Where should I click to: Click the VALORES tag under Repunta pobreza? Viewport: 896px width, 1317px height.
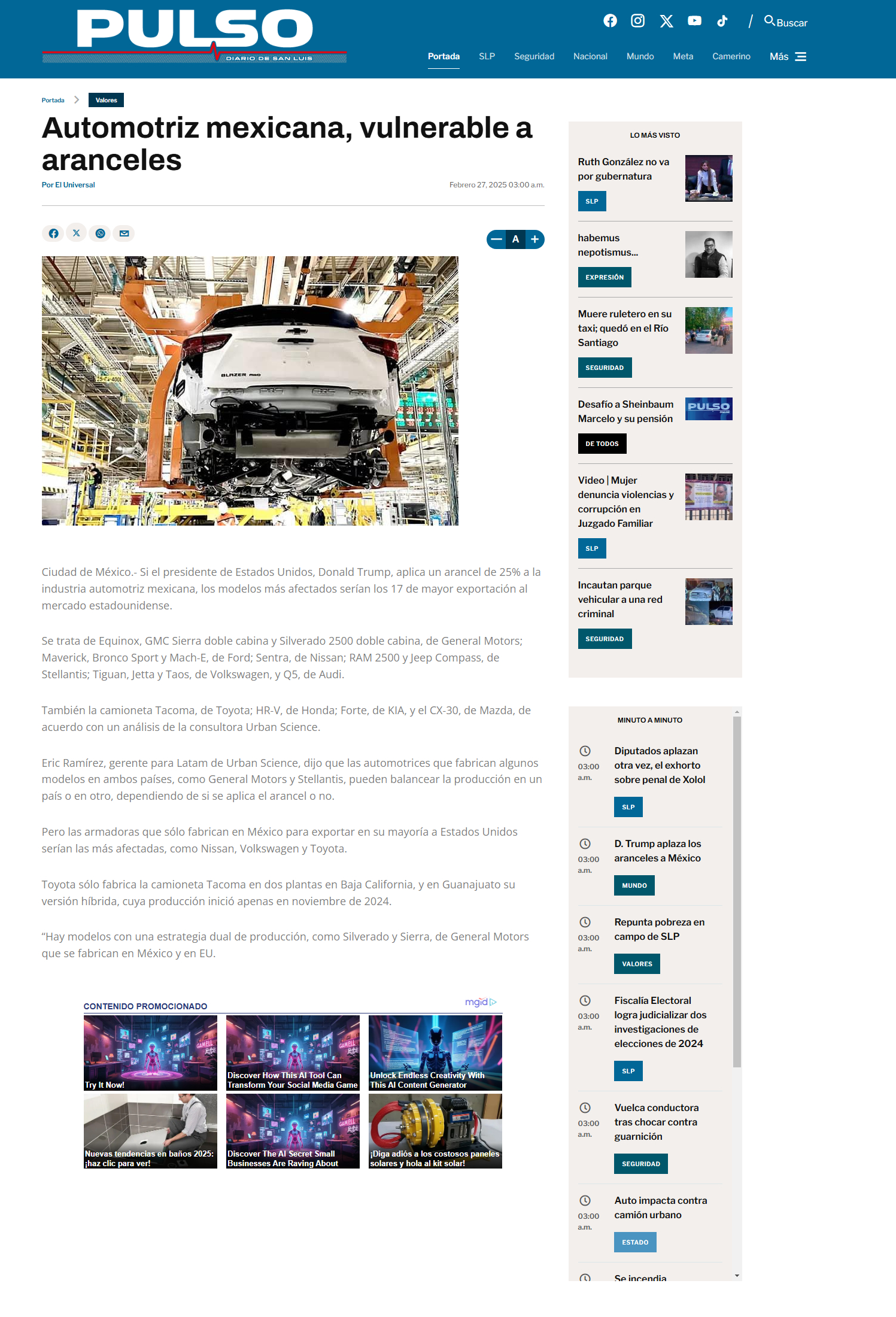click(637, 964)
